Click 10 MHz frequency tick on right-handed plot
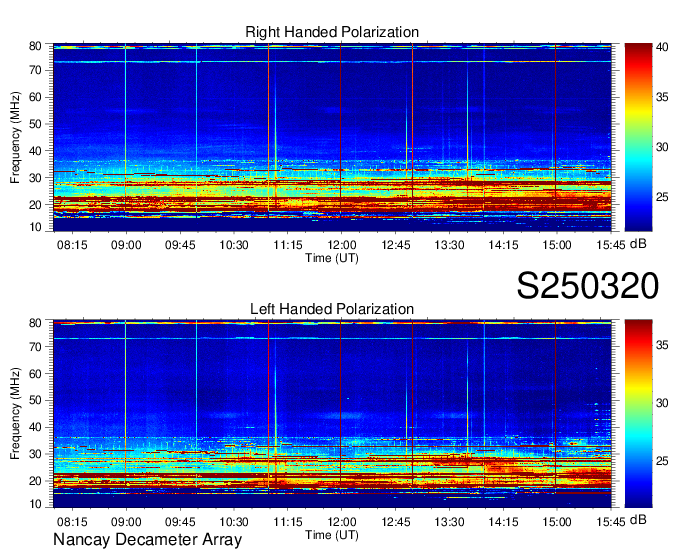The height and width of the screenshot is (552, 680). (x=35, y=227)
